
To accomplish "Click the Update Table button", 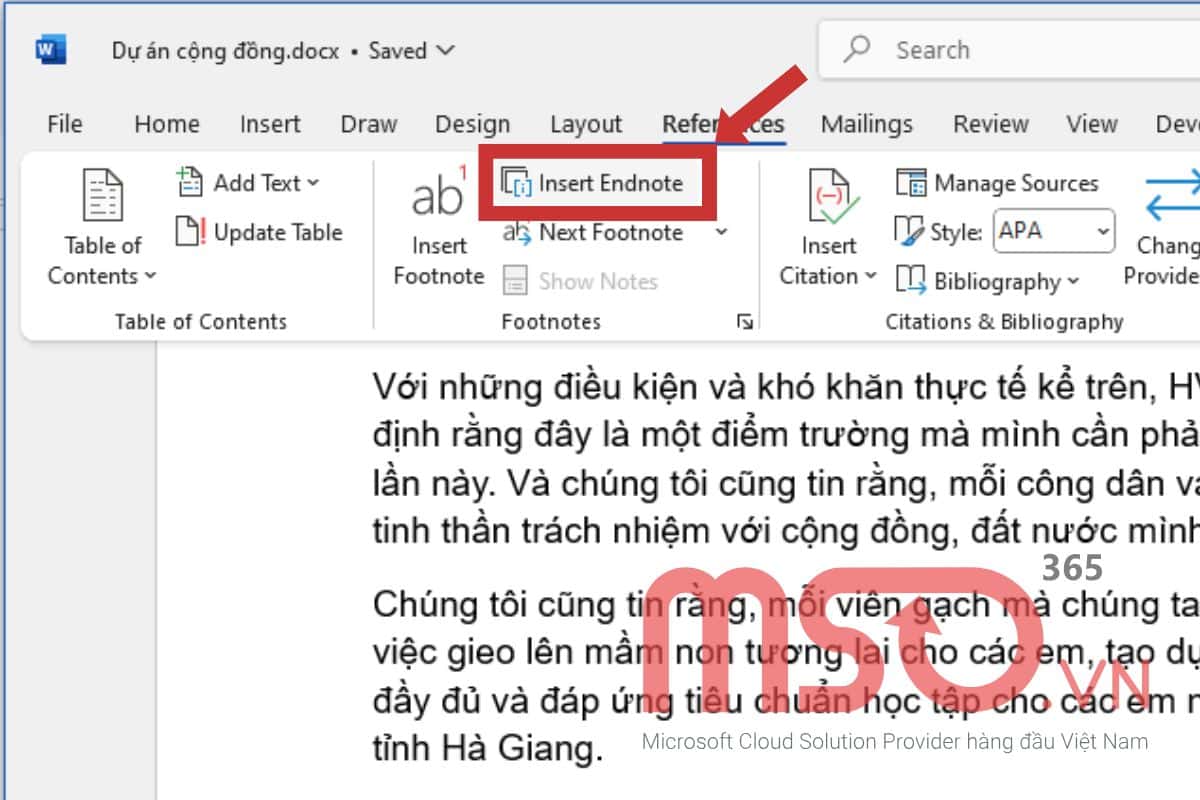I will tap(259, 232).
